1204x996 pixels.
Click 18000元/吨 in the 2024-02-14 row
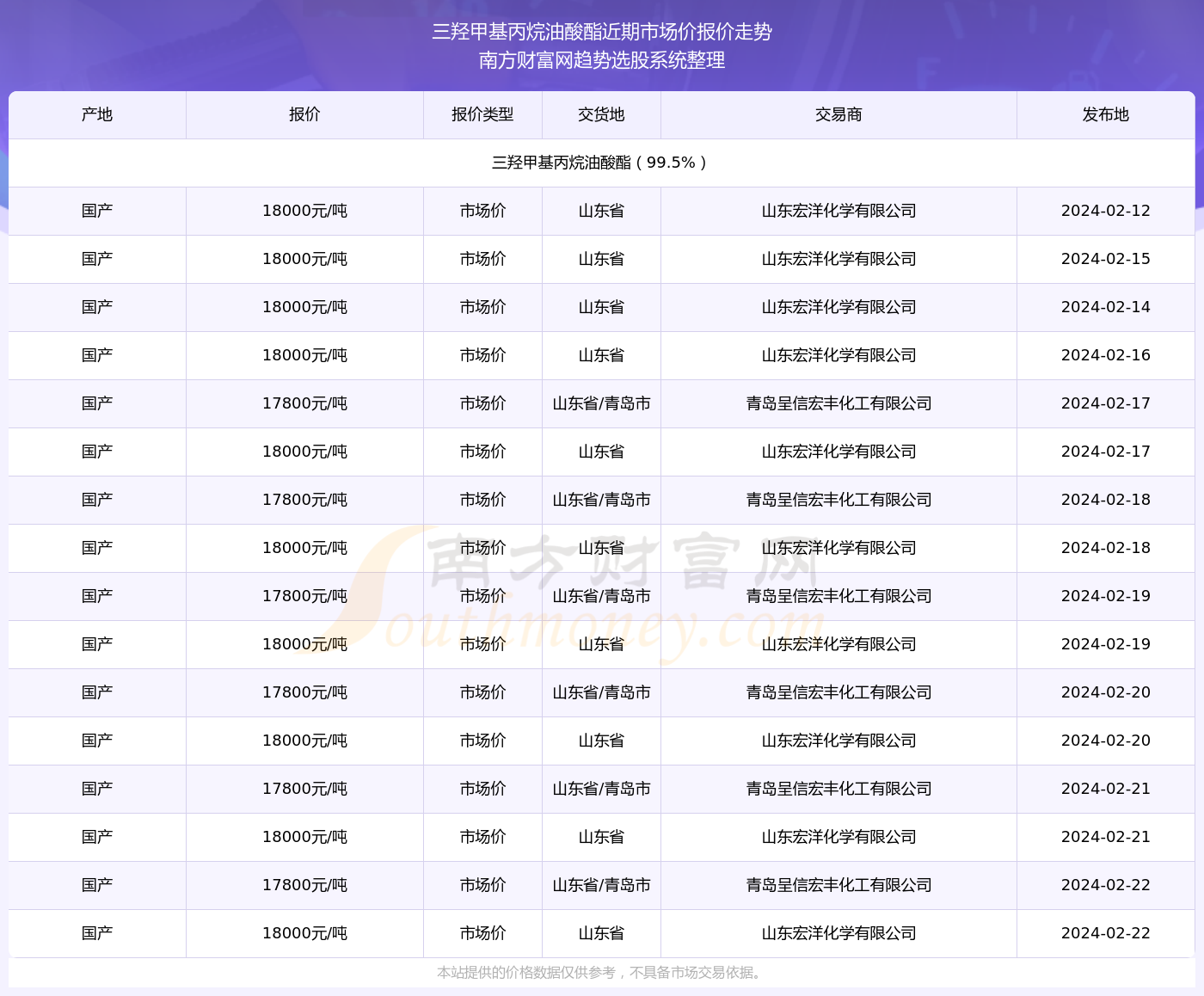pos(304,307)
